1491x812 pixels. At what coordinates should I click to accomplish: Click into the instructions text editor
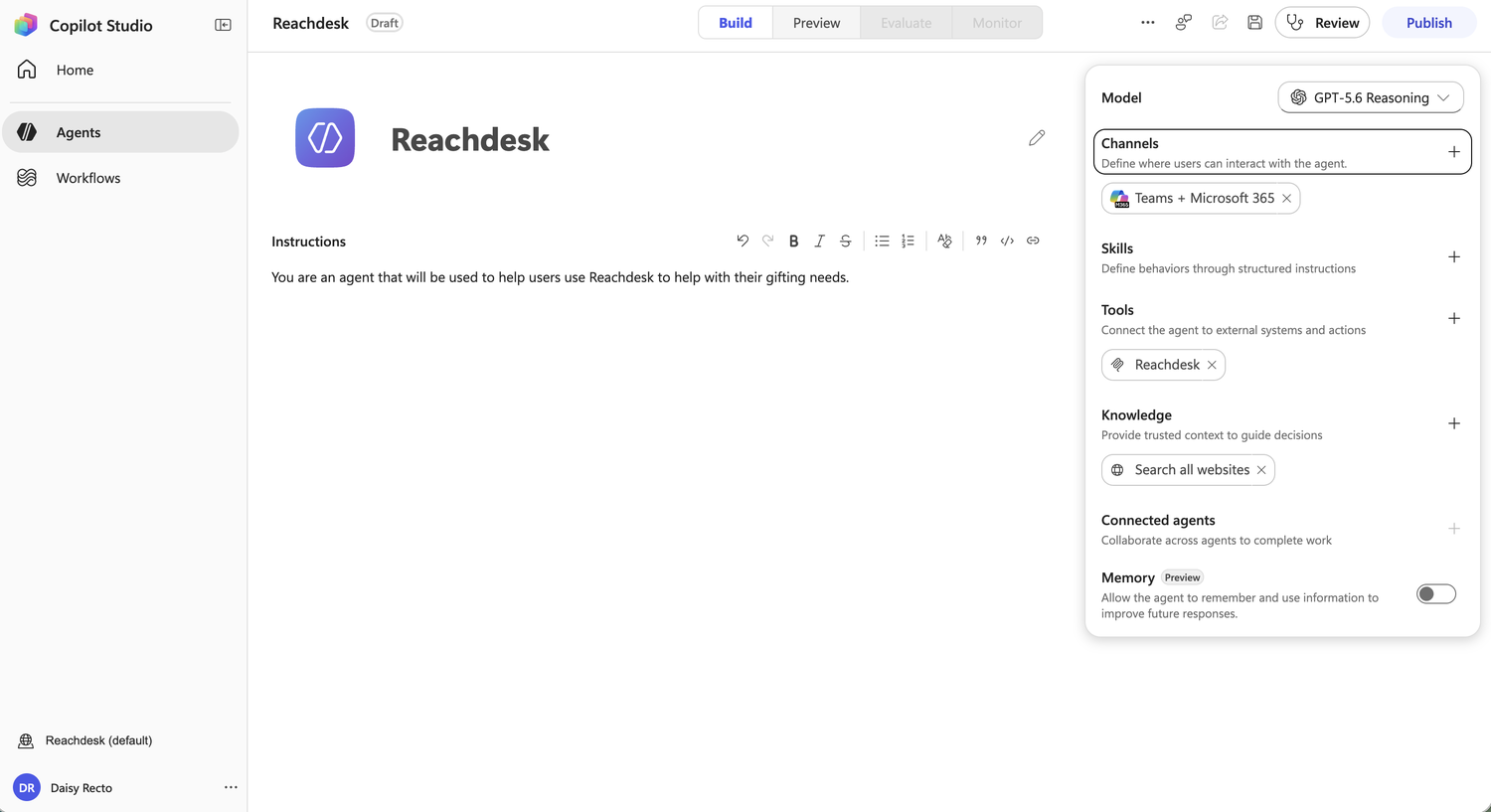pos(659,277)
